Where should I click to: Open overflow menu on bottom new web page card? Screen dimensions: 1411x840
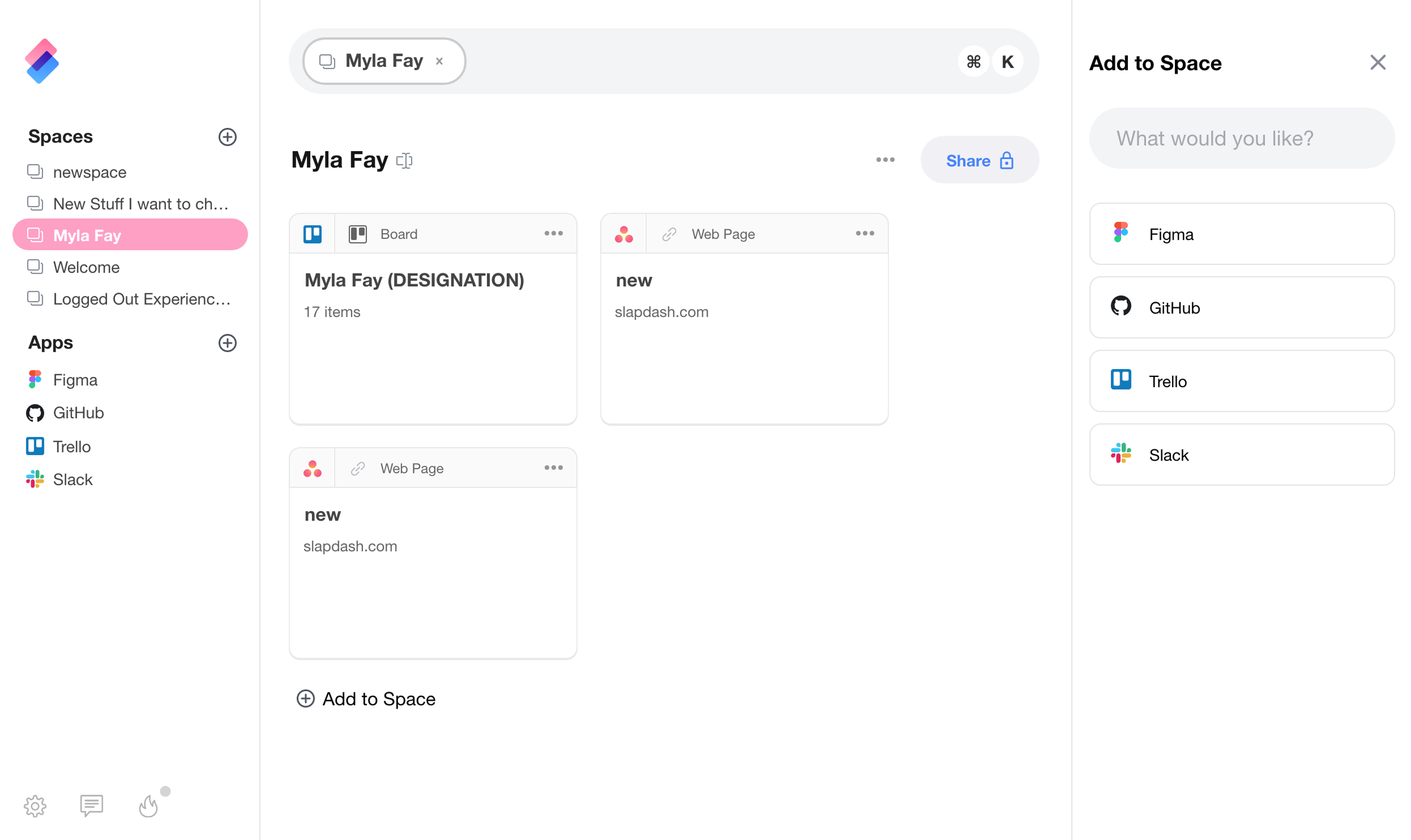point(553,468)
